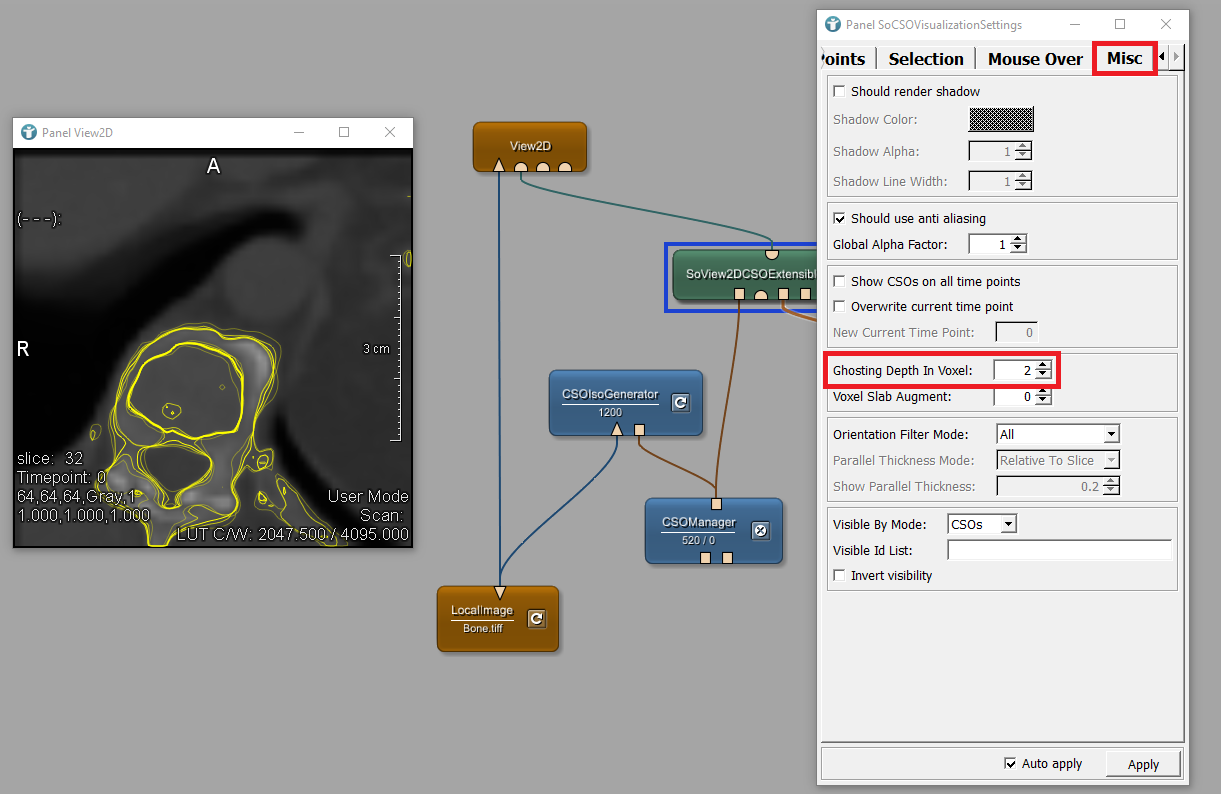The width and height of the screenshot is (1221, 794).
Task: Click the Visible Id List input field
Action: [1058, 550]
